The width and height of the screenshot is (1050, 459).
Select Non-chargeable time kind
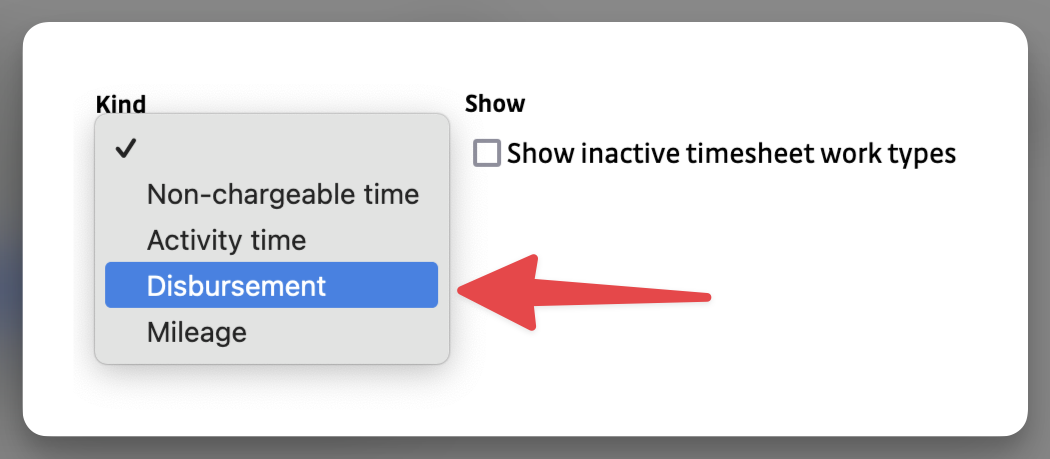click(x=282, y=194)
